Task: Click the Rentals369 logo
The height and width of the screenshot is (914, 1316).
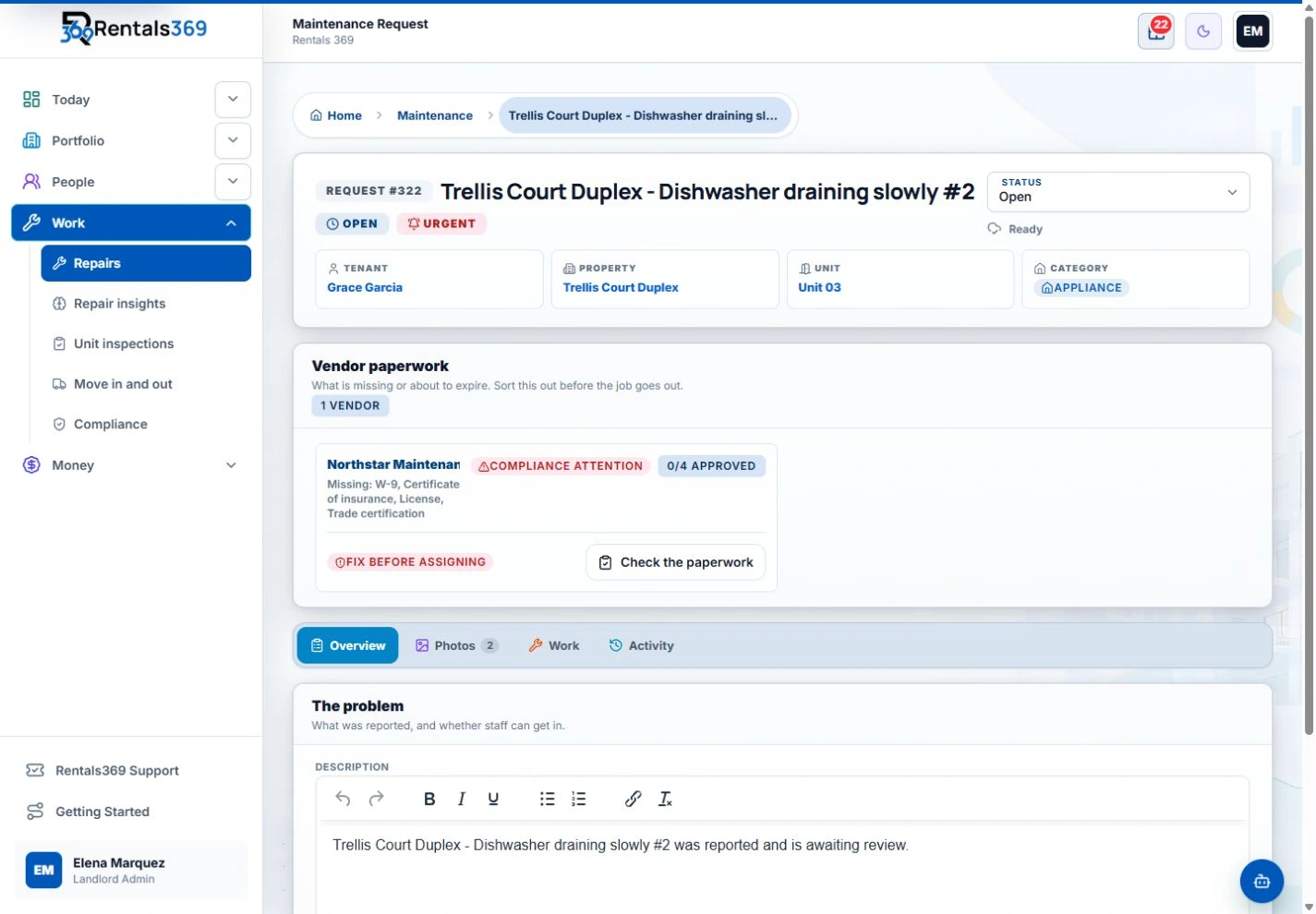Action: [134, 29]
